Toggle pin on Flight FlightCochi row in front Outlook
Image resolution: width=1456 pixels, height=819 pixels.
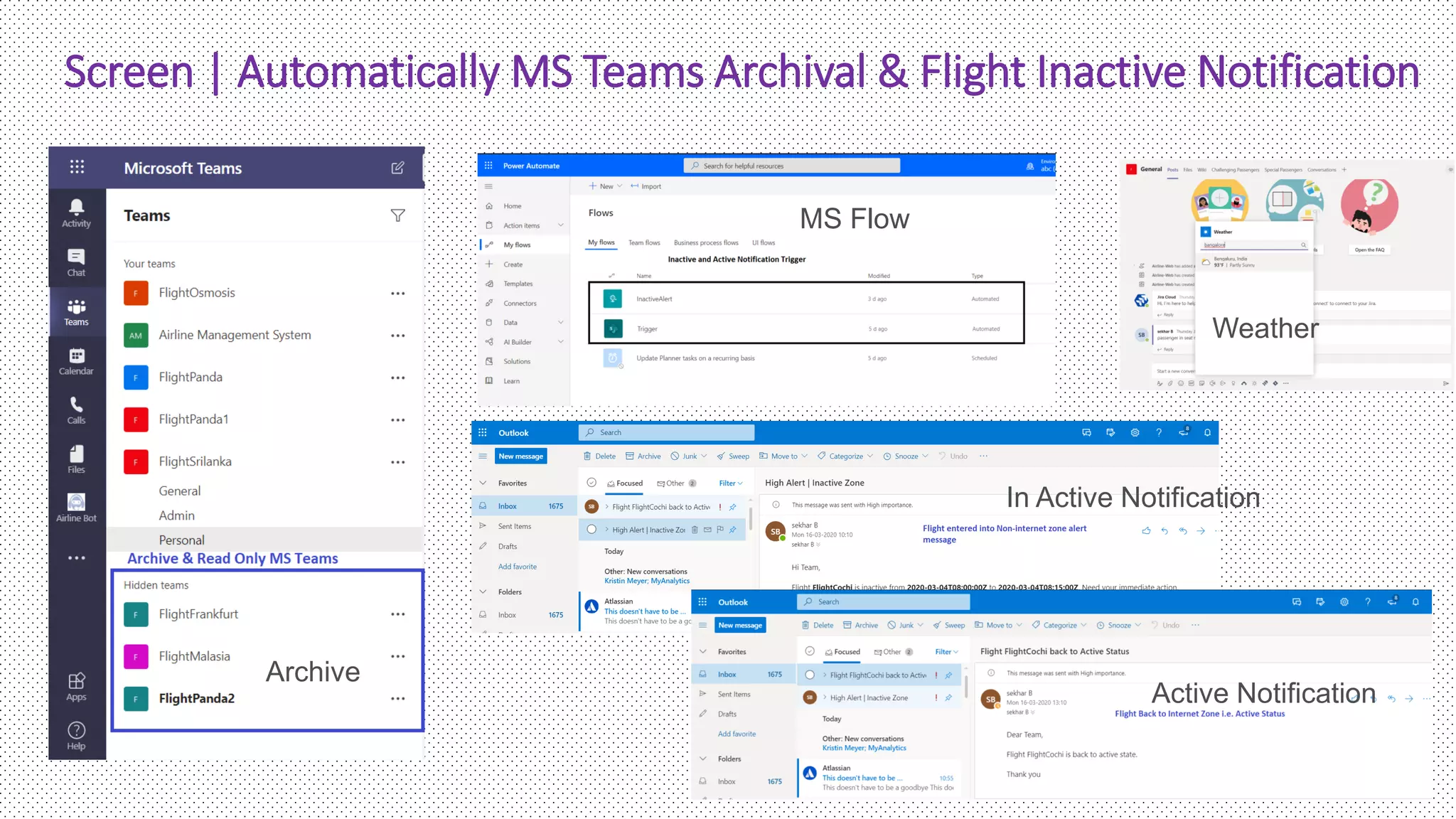[x=948, y=675]
